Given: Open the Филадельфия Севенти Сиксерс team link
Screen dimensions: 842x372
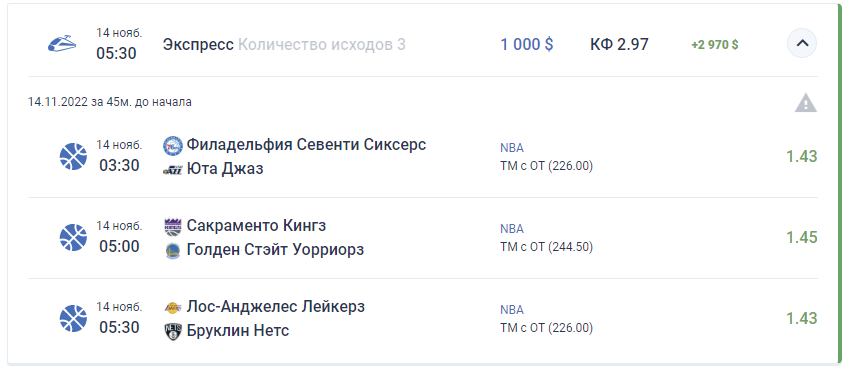Looking at the screenshot, I should (306, 145).
